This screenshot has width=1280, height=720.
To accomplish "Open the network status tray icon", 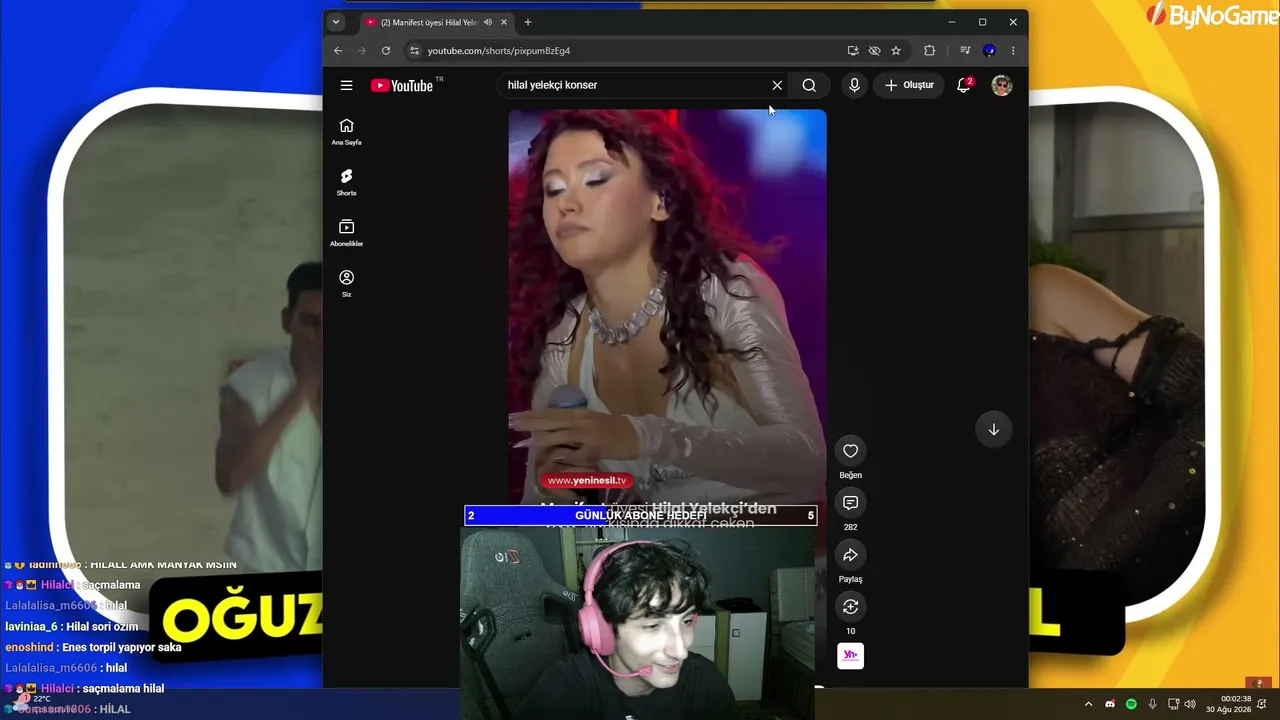I will click(x=1173, y=704).
